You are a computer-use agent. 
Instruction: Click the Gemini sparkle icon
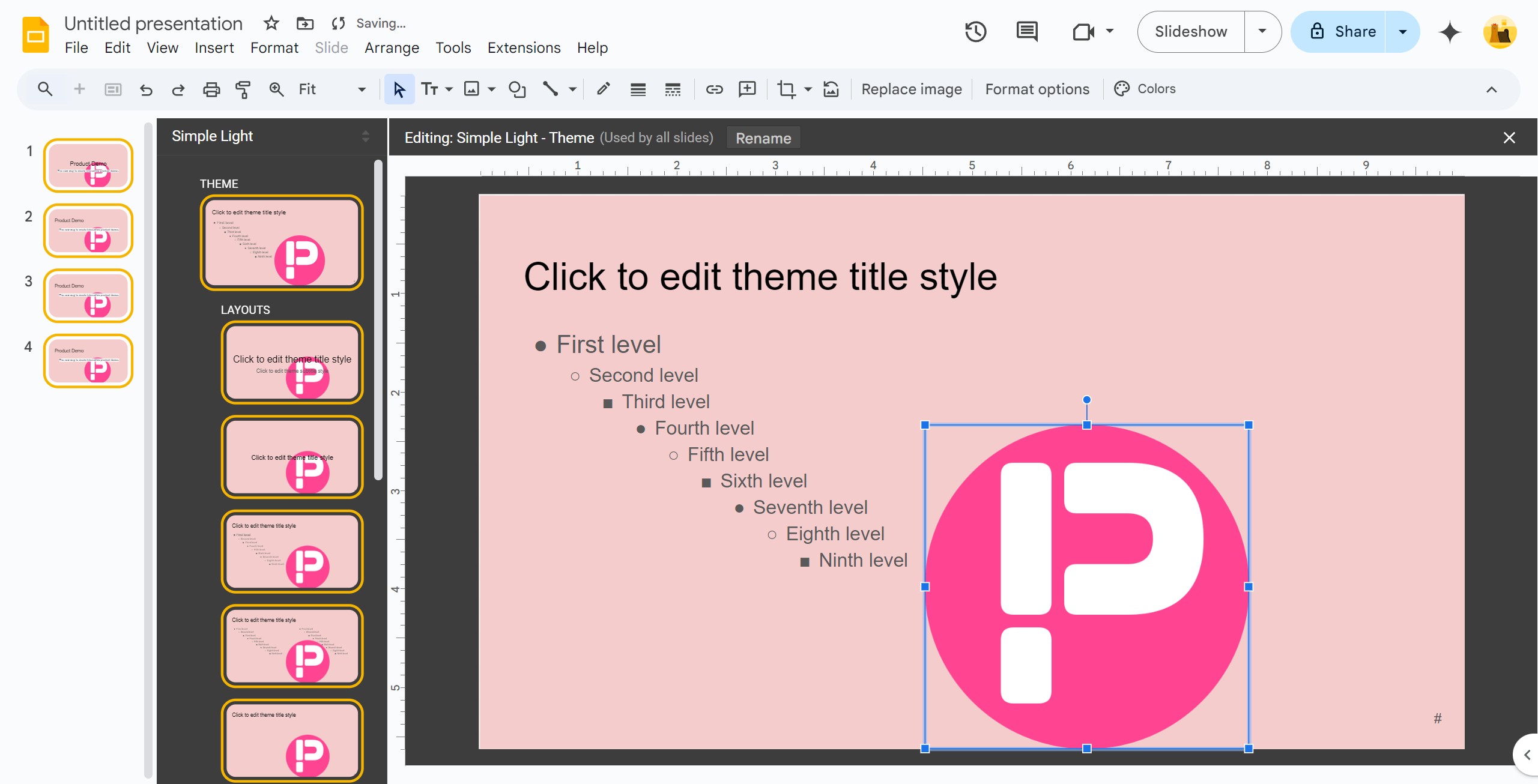point(1450,32)
